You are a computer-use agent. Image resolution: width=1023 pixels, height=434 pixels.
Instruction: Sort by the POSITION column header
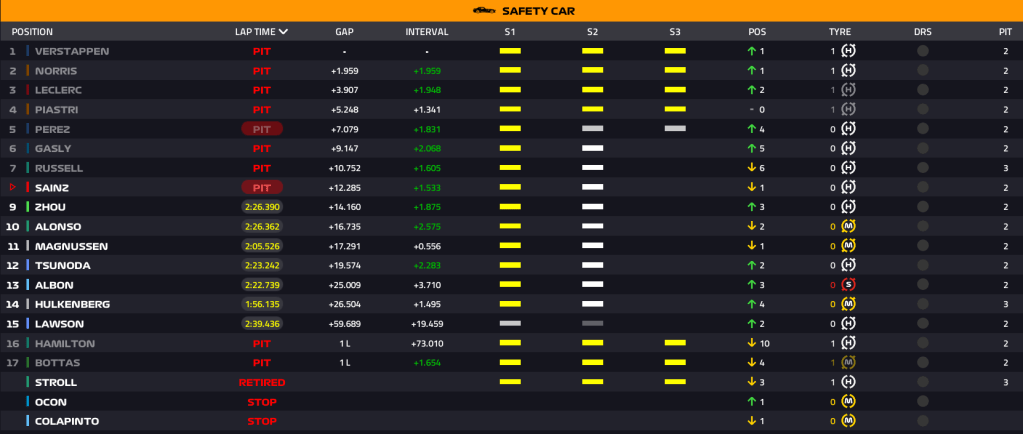coord(32,31)
